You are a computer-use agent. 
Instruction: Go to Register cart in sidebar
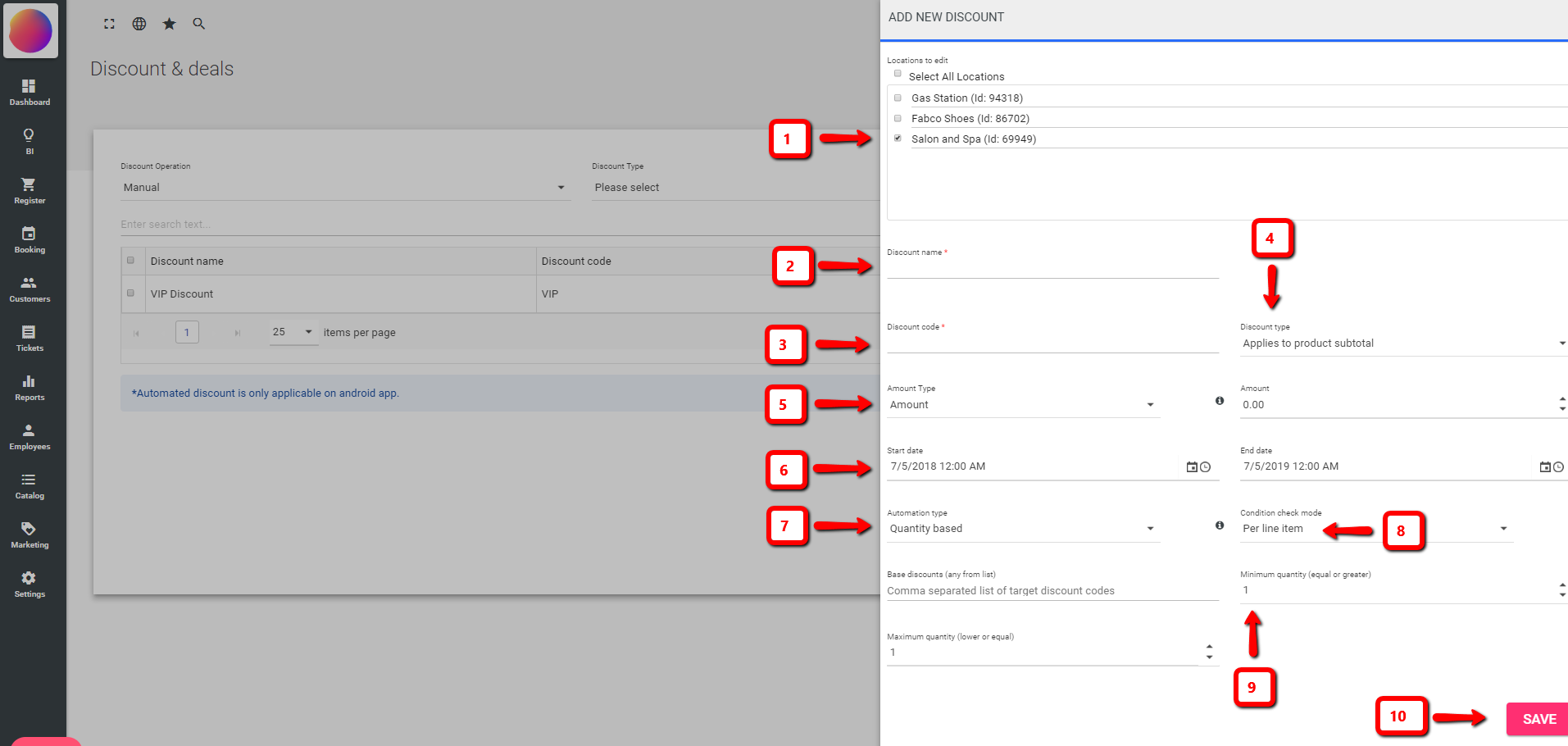(30, 191)
